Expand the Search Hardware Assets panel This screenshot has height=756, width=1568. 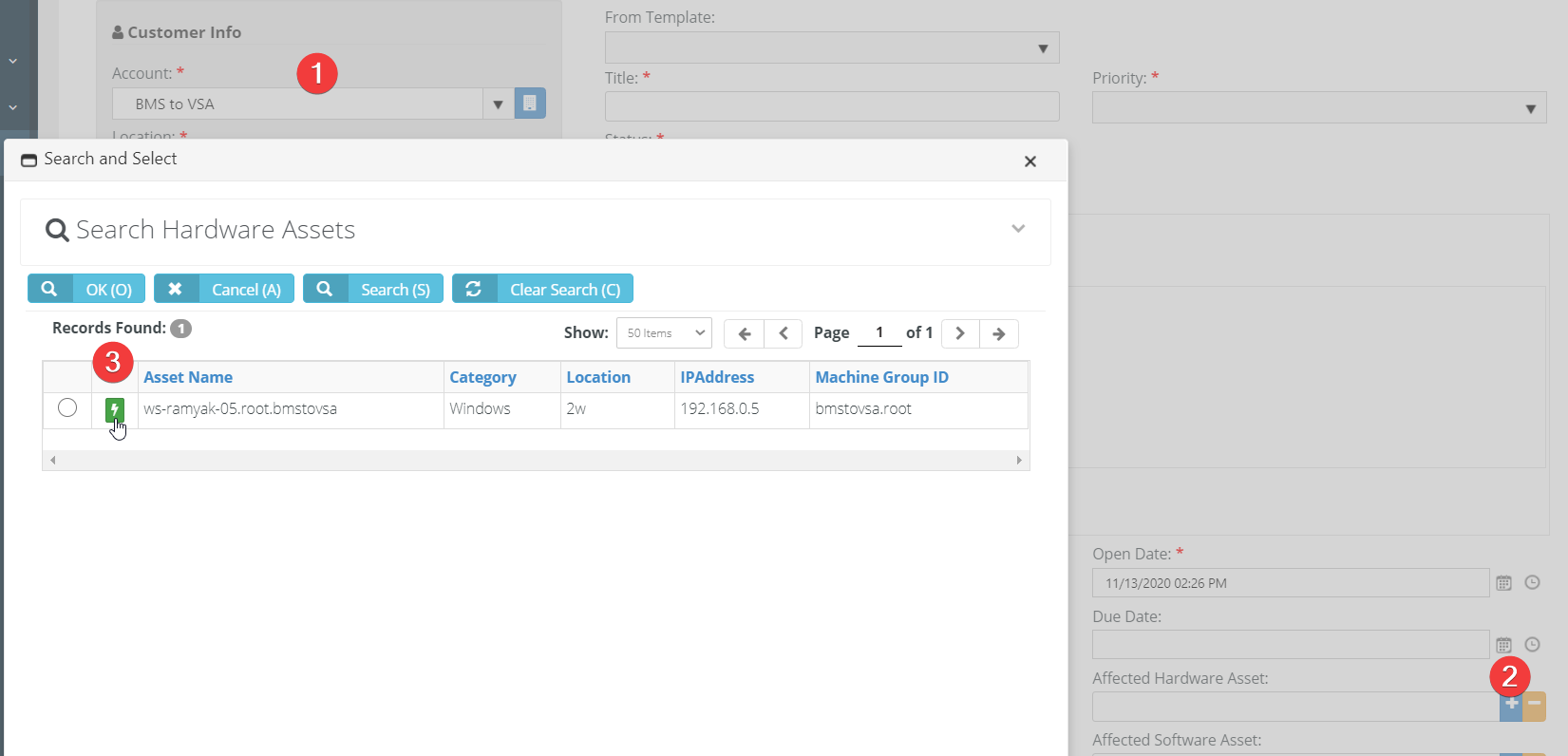pyautogui.click(x=1018, y=229)
